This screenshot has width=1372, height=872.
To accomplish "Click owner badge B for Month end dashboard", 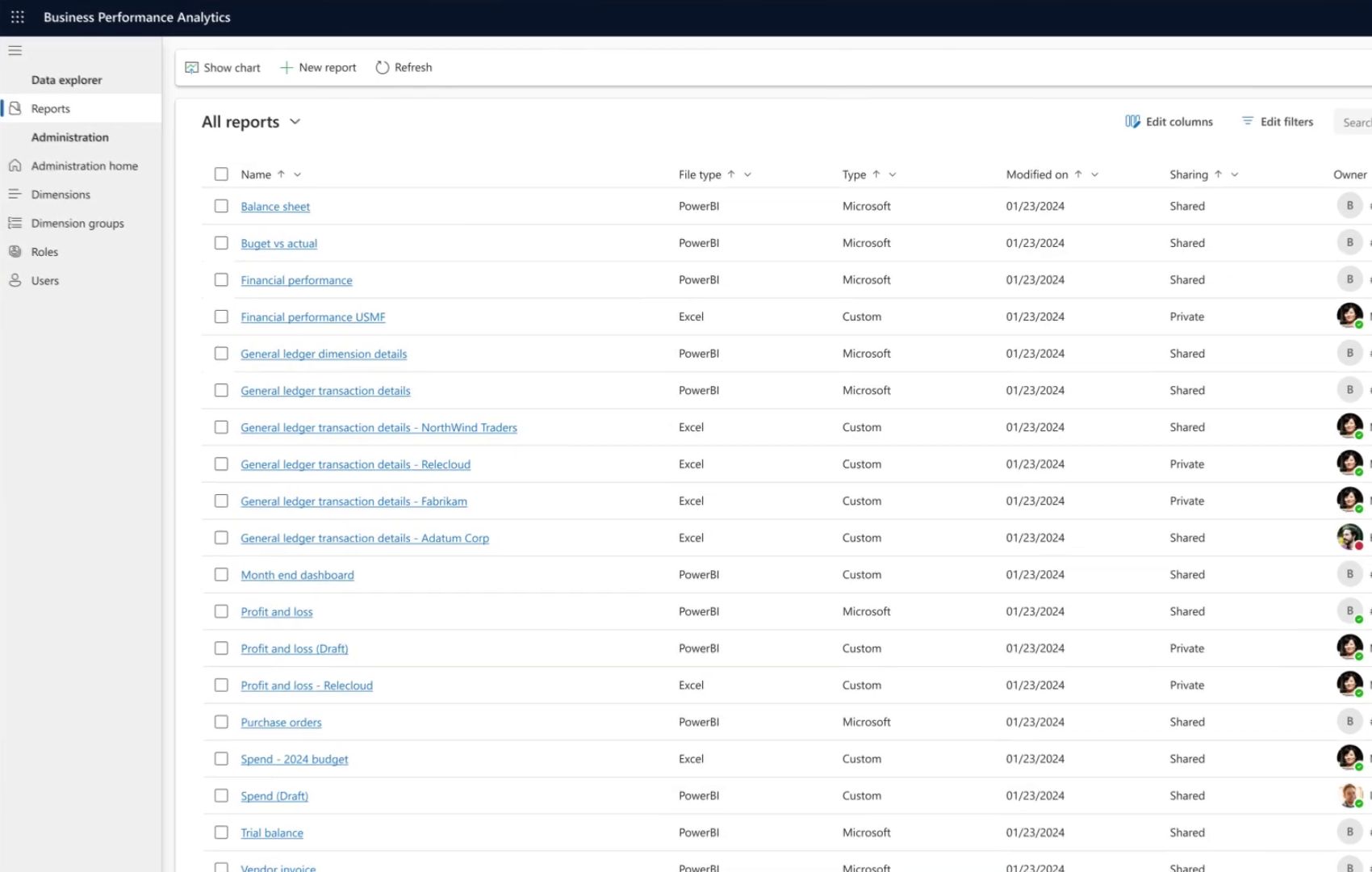I will [1350, 574].
